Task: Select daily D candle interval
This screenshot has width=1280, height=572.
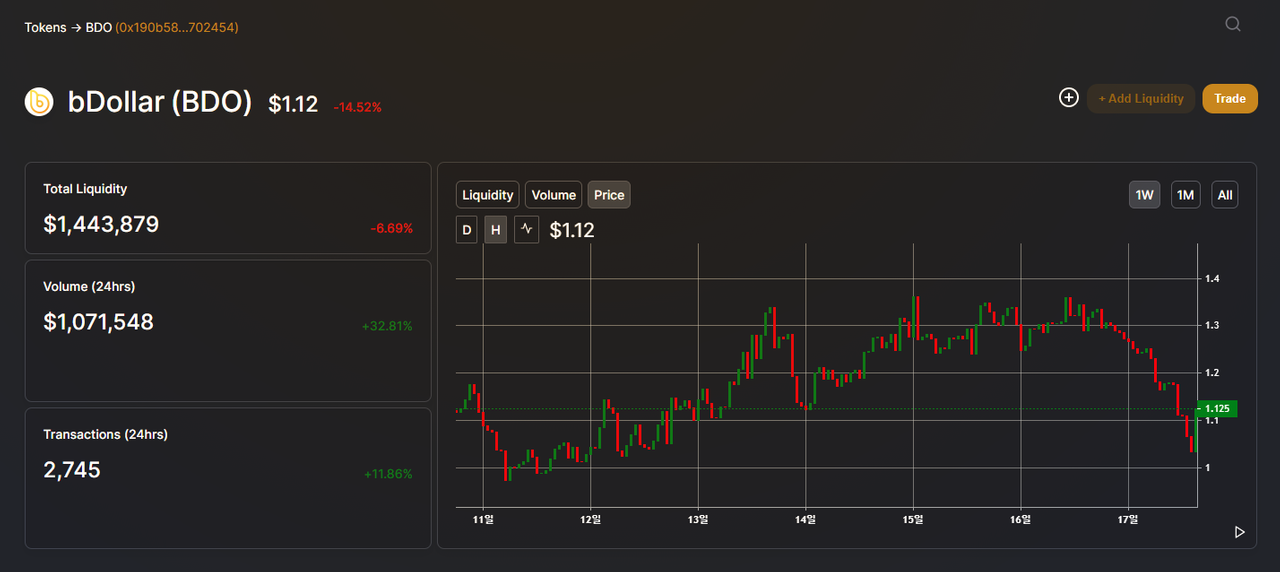Action: [x=466, y=230]
